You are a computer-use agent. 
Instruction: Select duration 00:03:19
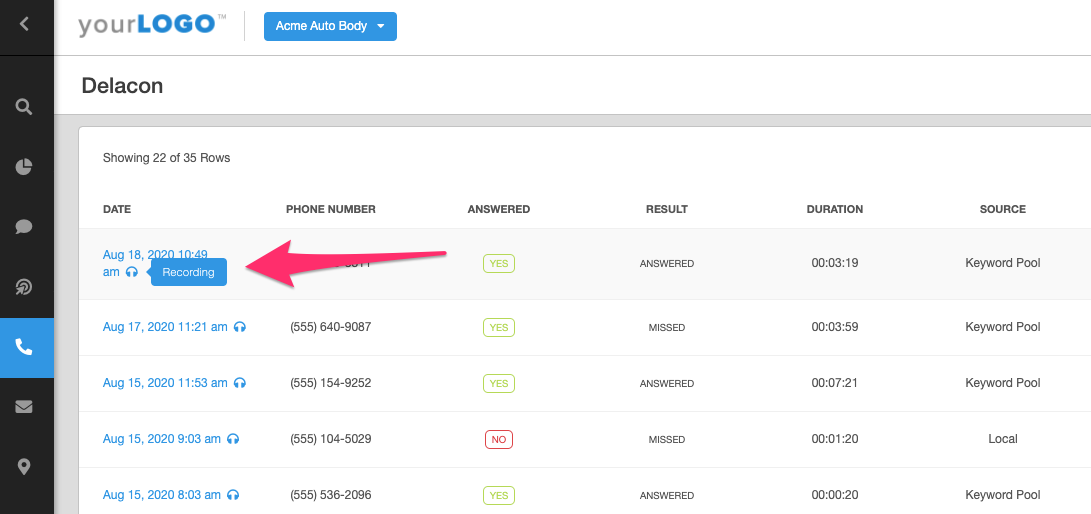coord(835,264)
